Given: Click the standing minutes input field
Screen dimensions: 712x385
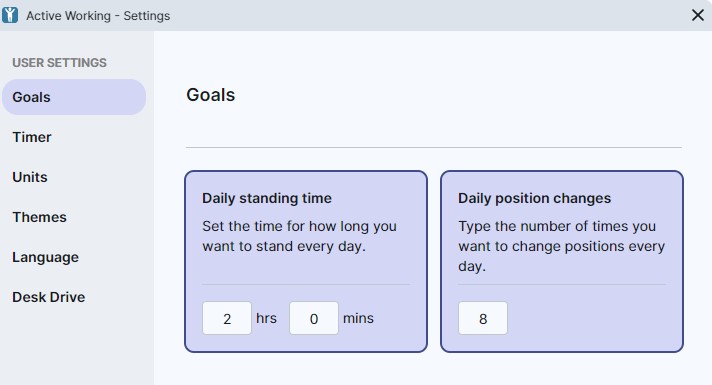Looking at the screenshot, I should [314, 318].
